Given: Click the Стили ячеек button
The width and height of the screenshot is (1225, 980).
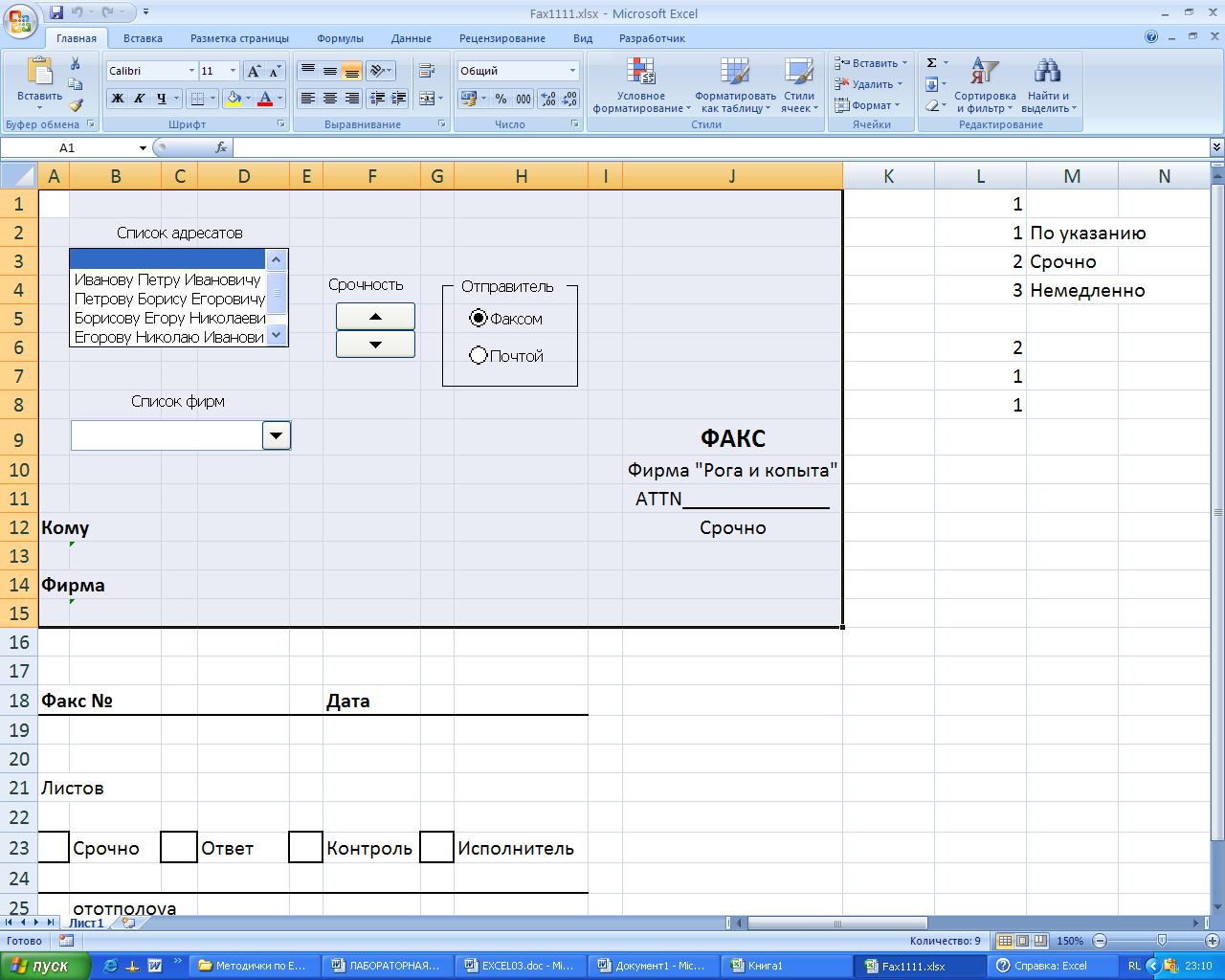Looking at the screenshot, I should 798,84.
